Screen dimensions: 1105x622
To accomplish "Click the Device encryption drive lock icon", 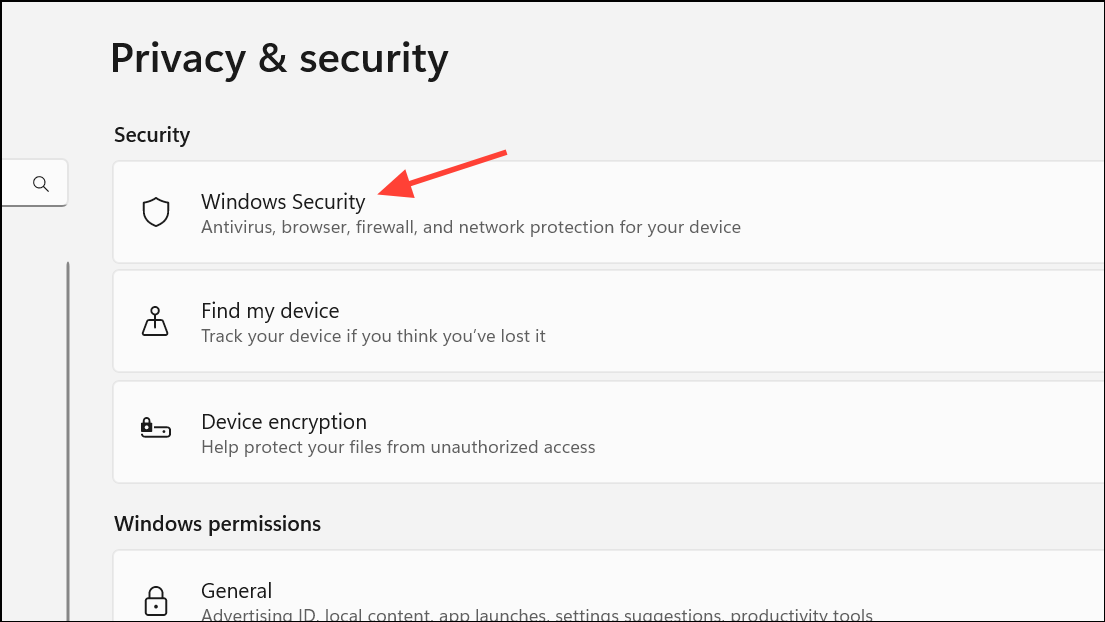I will tap(155, 428).
